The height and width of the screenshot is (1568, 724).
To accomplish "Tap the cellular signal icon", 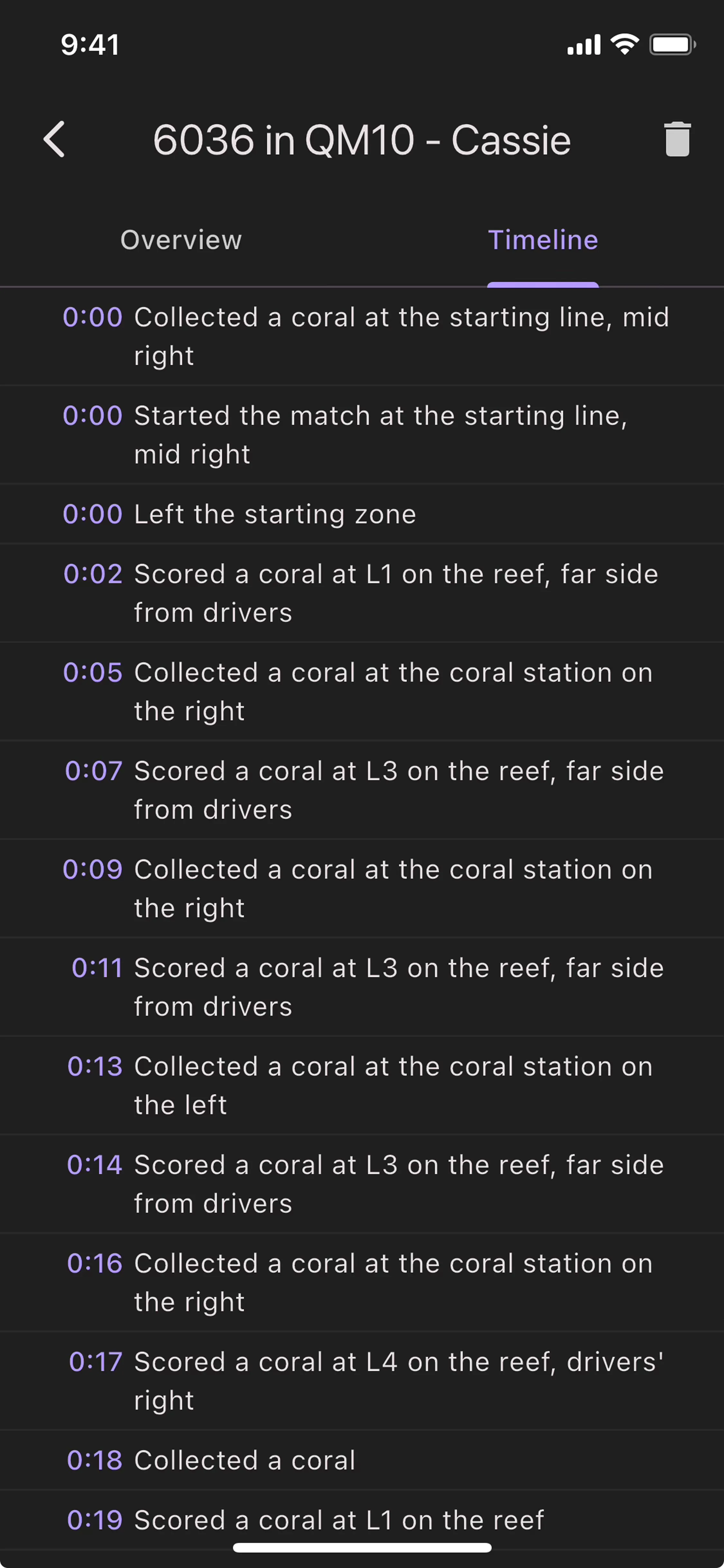I will pyautogui.click(x=583, y=44).
